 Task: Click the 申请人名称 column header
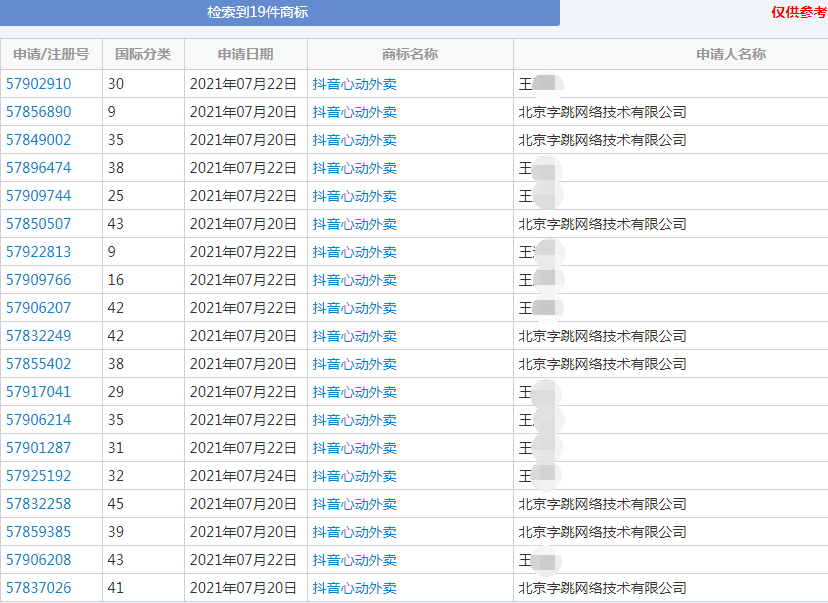(x=731, y=54)
